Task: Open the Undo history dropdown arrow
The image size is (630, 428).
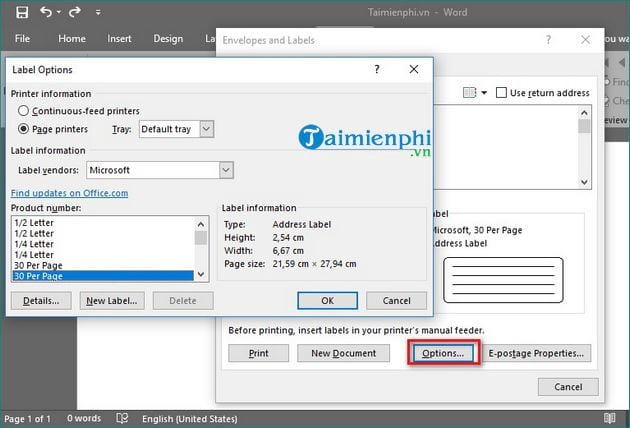Action: coord(59,12)
